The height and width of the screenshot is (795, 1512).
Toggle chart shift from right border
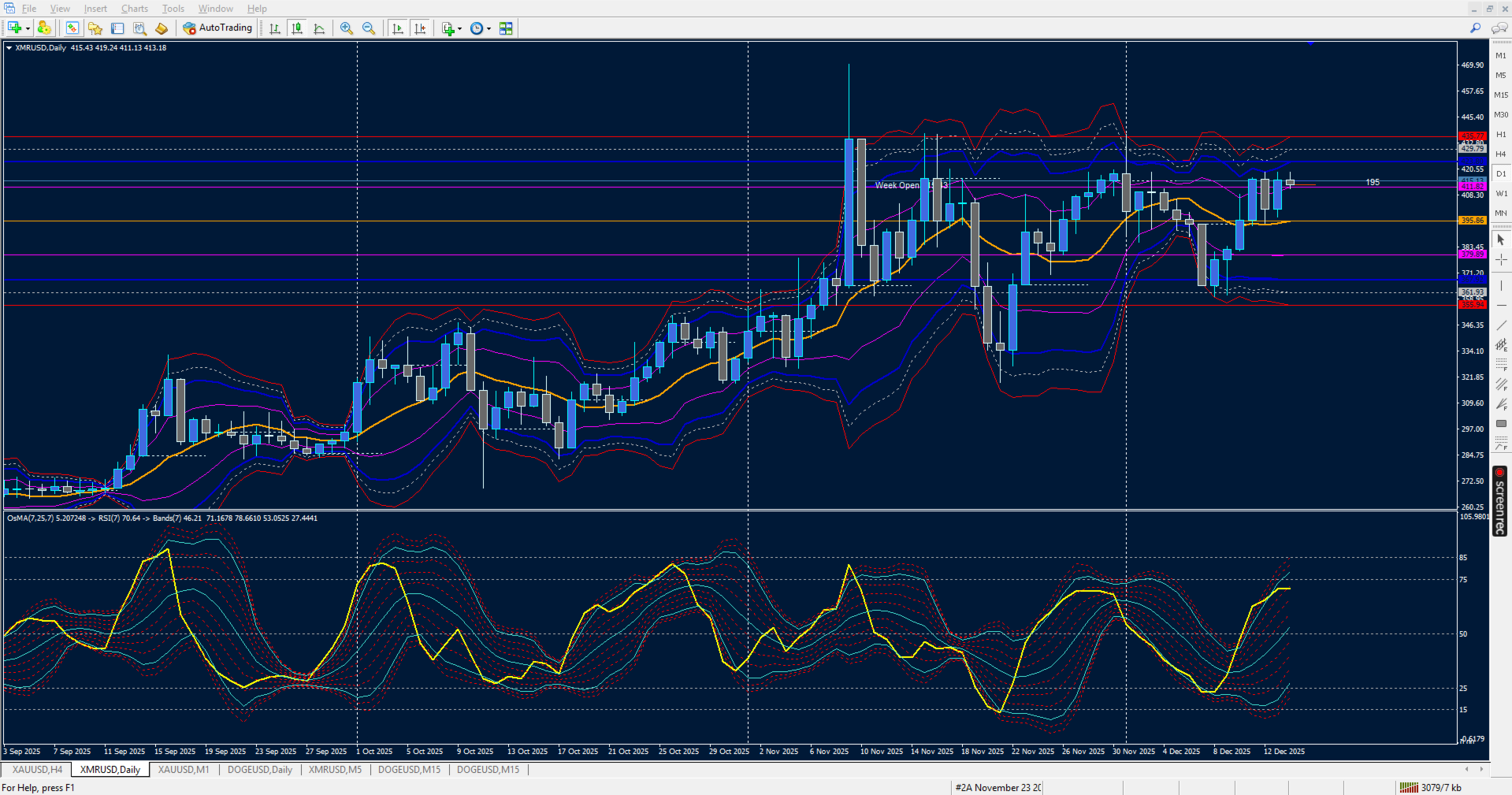pos(420,28)
